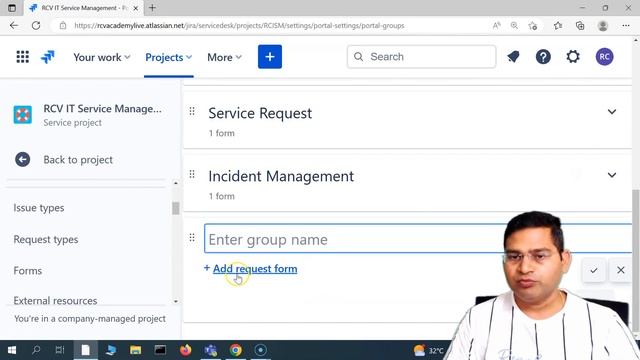
Task: Expand the Incident Management group
Action: [x=611, y=175]
